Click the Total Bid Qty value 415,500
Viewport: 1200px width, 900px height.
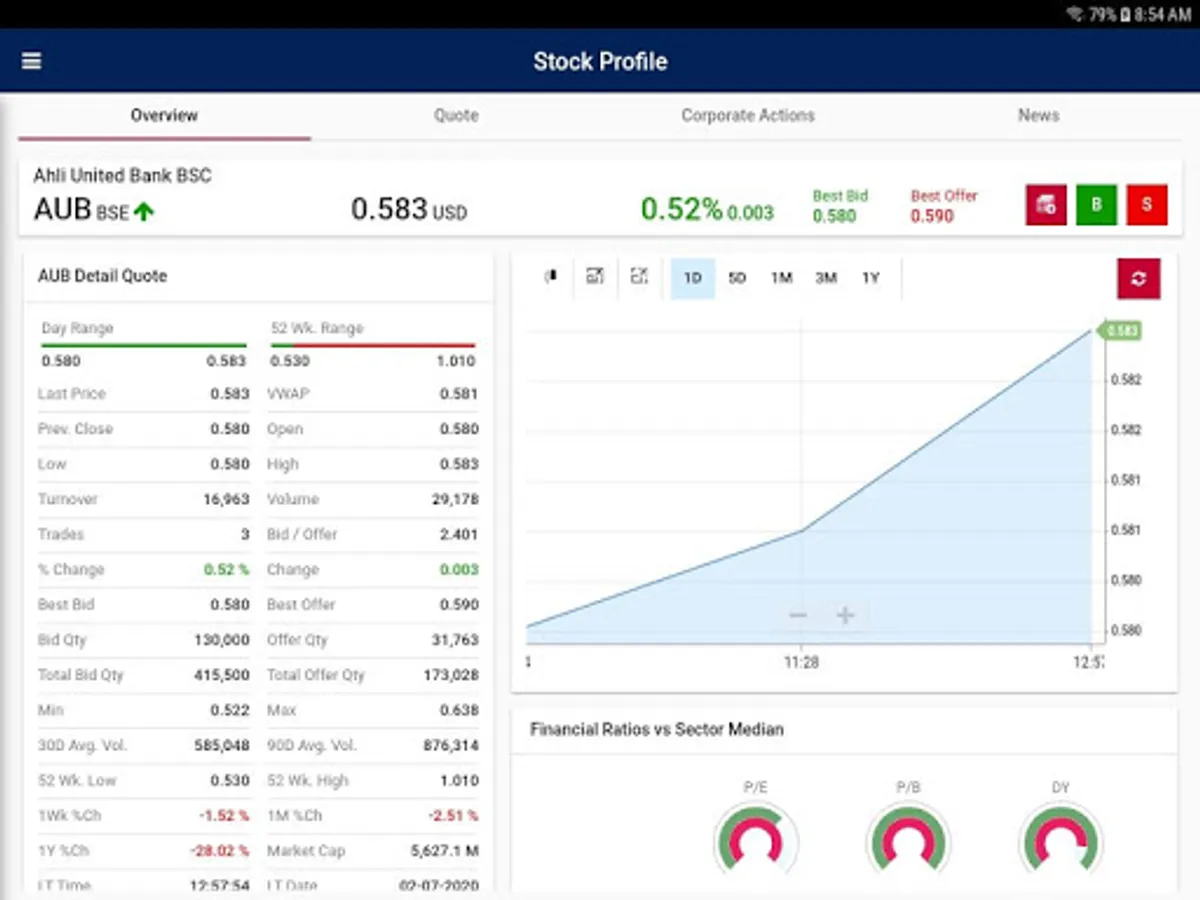tap(222, 675)
